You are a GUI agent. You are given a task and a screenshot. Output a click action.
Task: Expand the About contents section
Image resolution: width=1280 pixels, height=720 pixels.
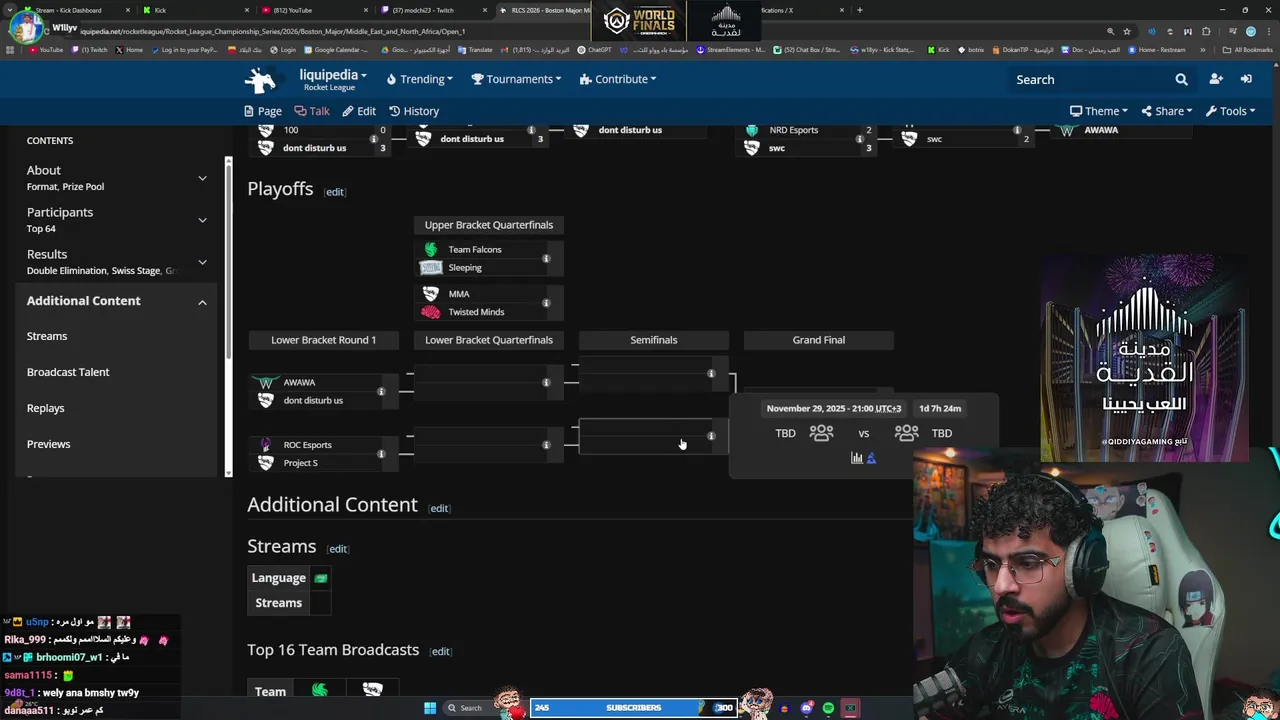(x=202, y=178)
